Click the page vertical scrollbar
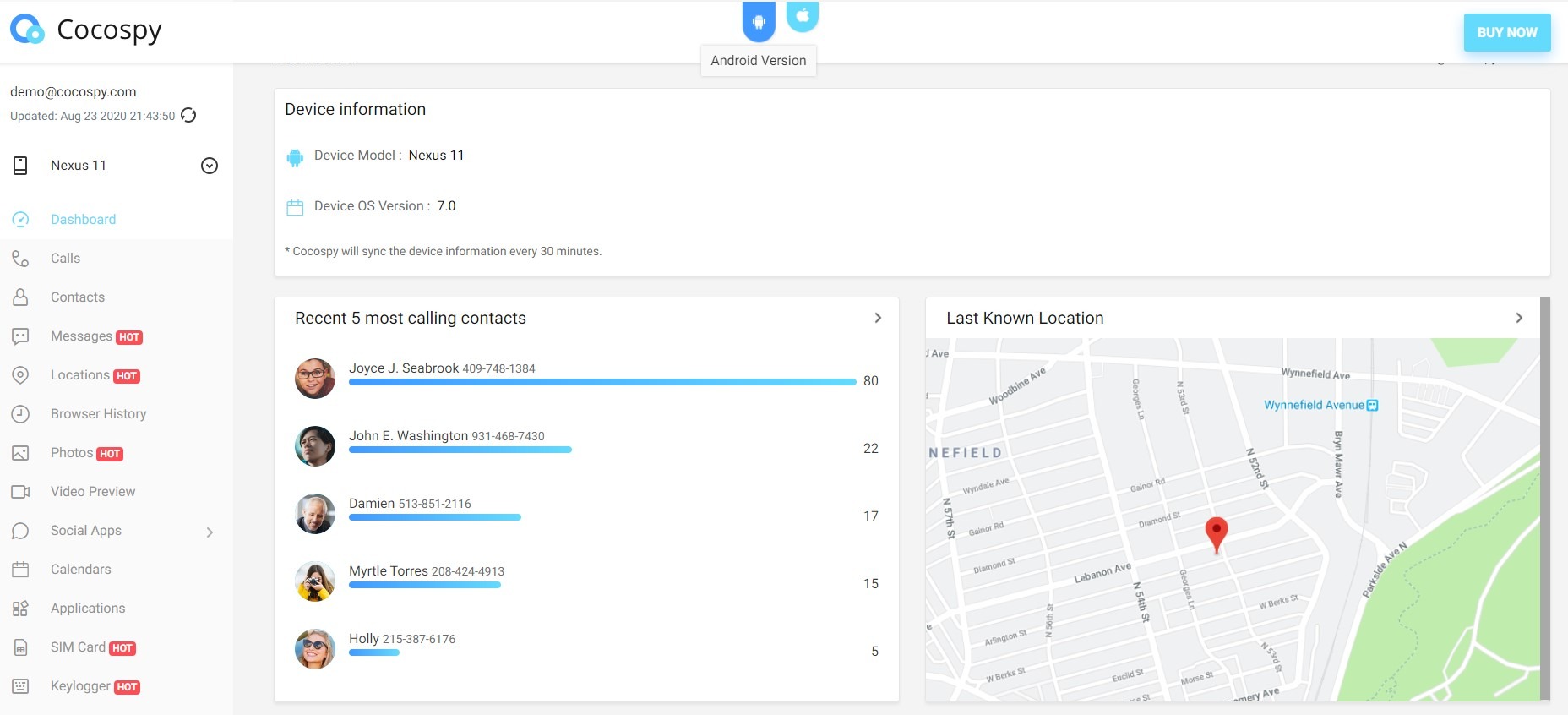This screenshot has height=715, width=1568. pyautogui.click(x=1545, y=499)
